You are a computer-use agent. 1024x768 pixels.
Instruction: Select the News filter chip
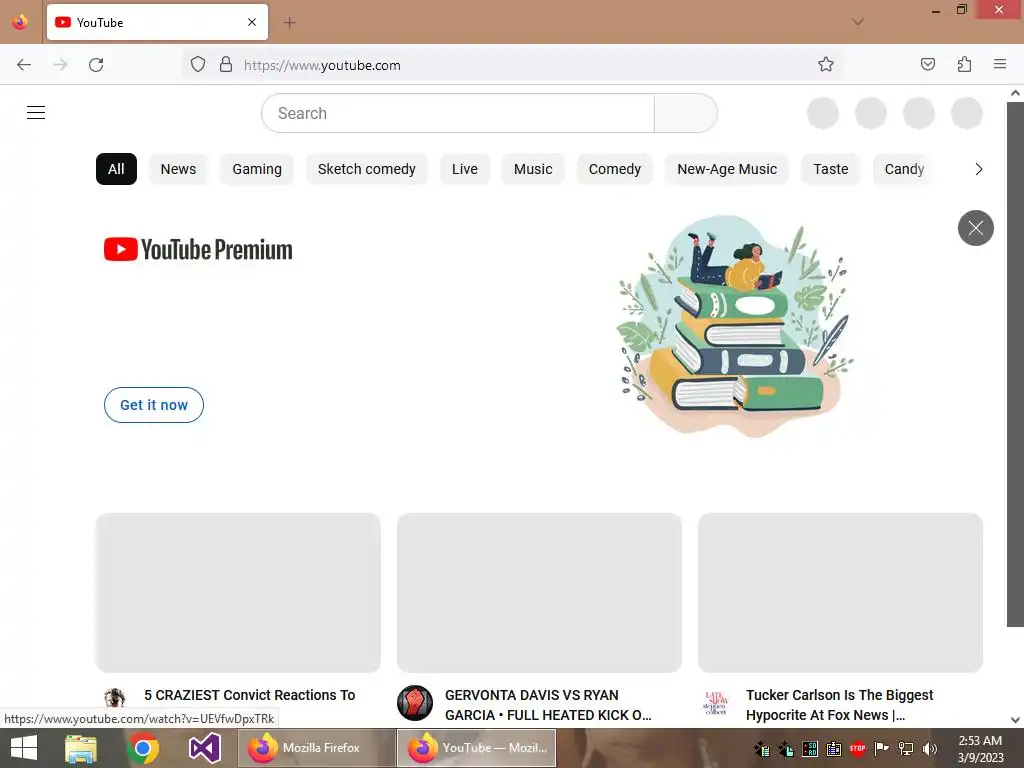point(178,169)
